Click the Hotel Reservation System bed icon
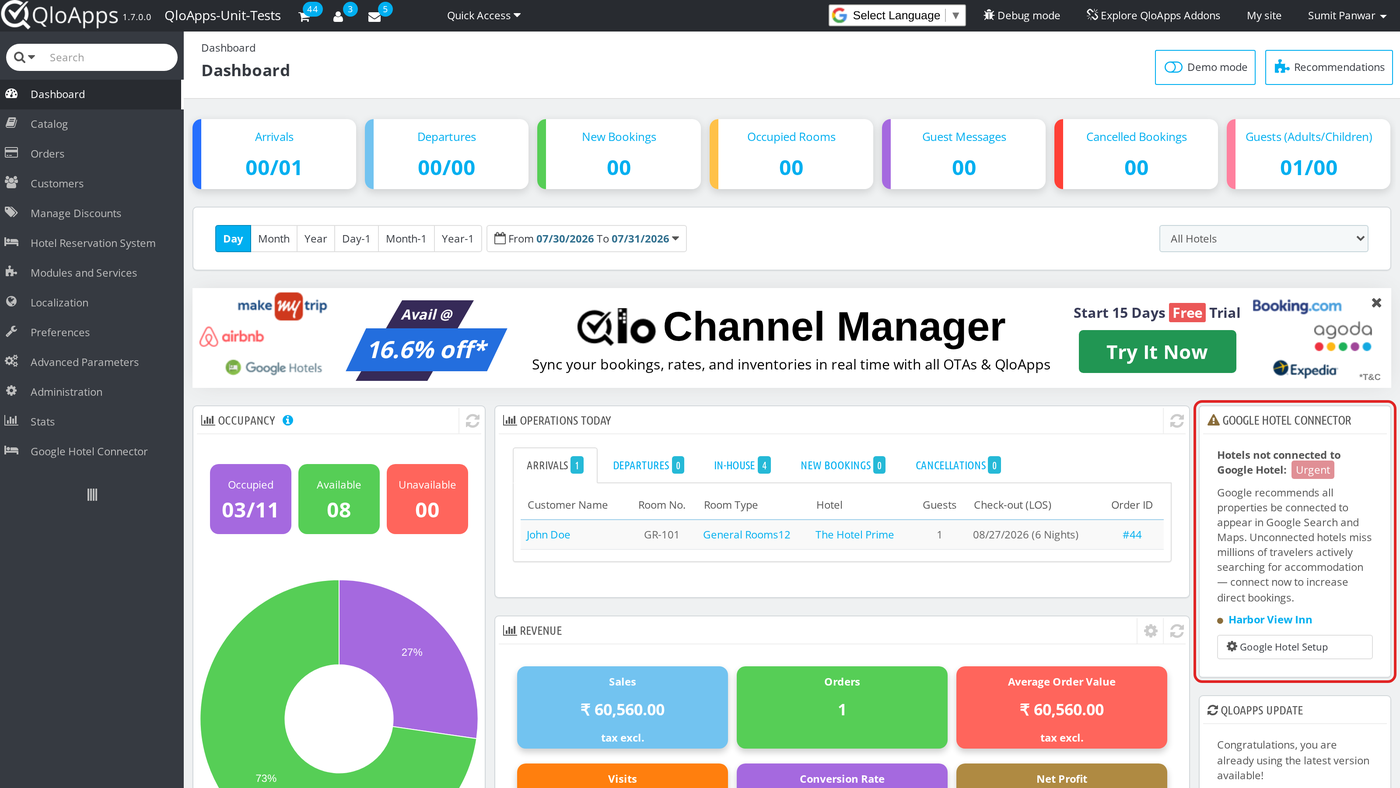 (x=11, y=243)
